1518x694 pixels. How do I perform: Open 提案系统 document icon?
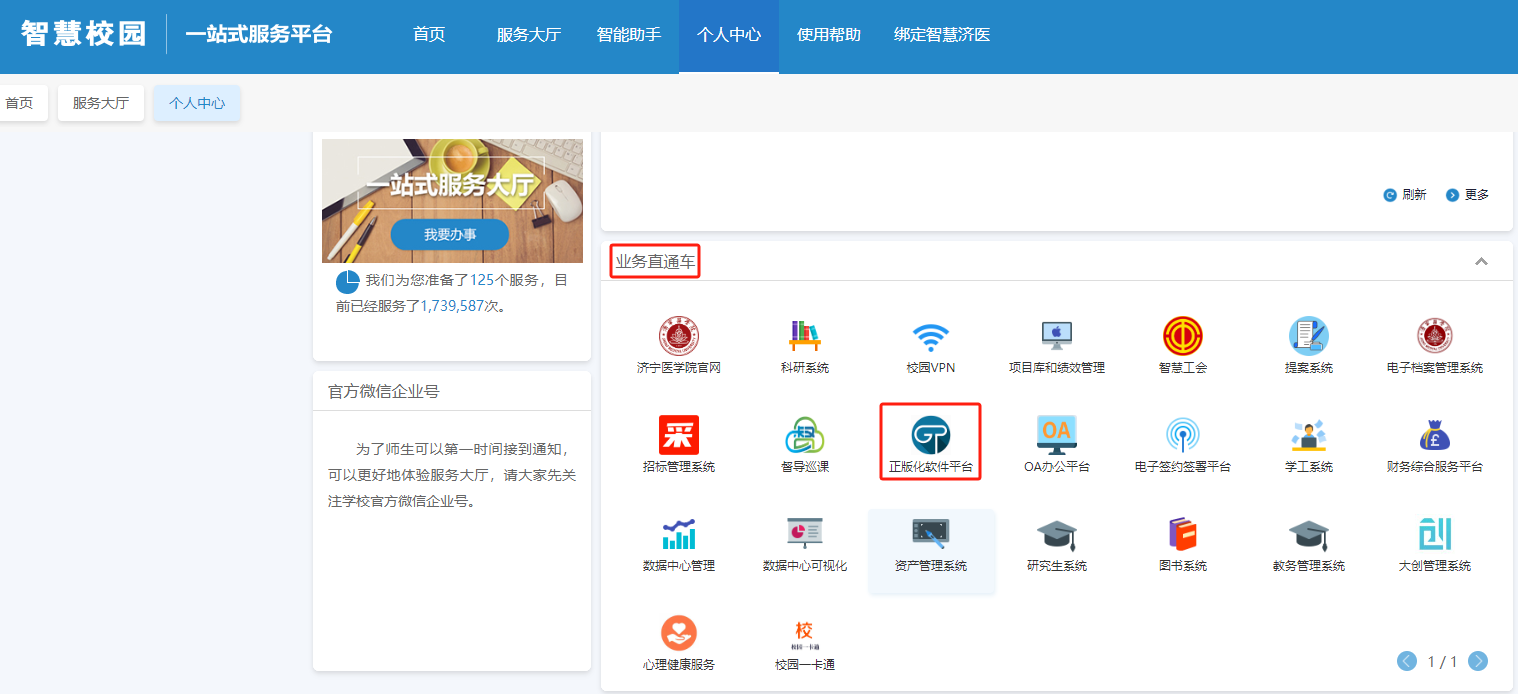click(x=1309, y=336)
